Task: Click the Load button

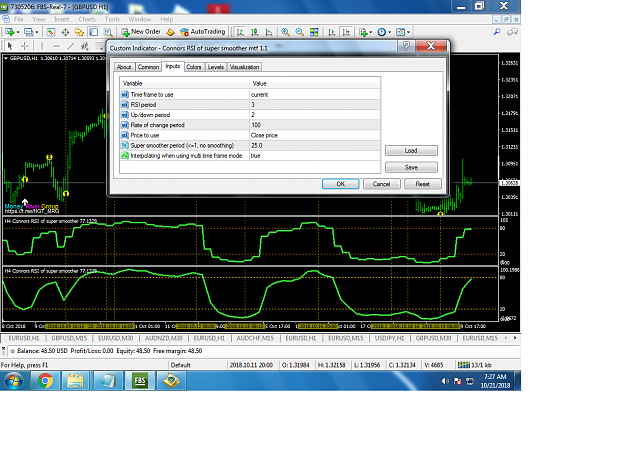Action: [x=411, y=150]
